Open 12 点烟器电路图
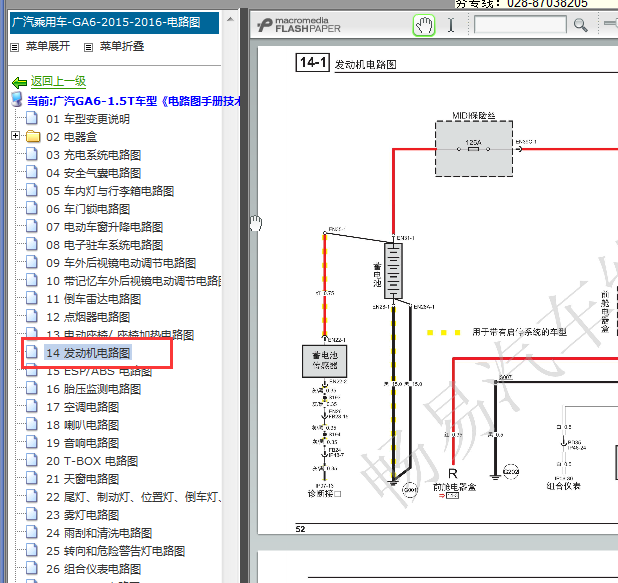Viewport: 618px width, 583px height. point(88,317)
